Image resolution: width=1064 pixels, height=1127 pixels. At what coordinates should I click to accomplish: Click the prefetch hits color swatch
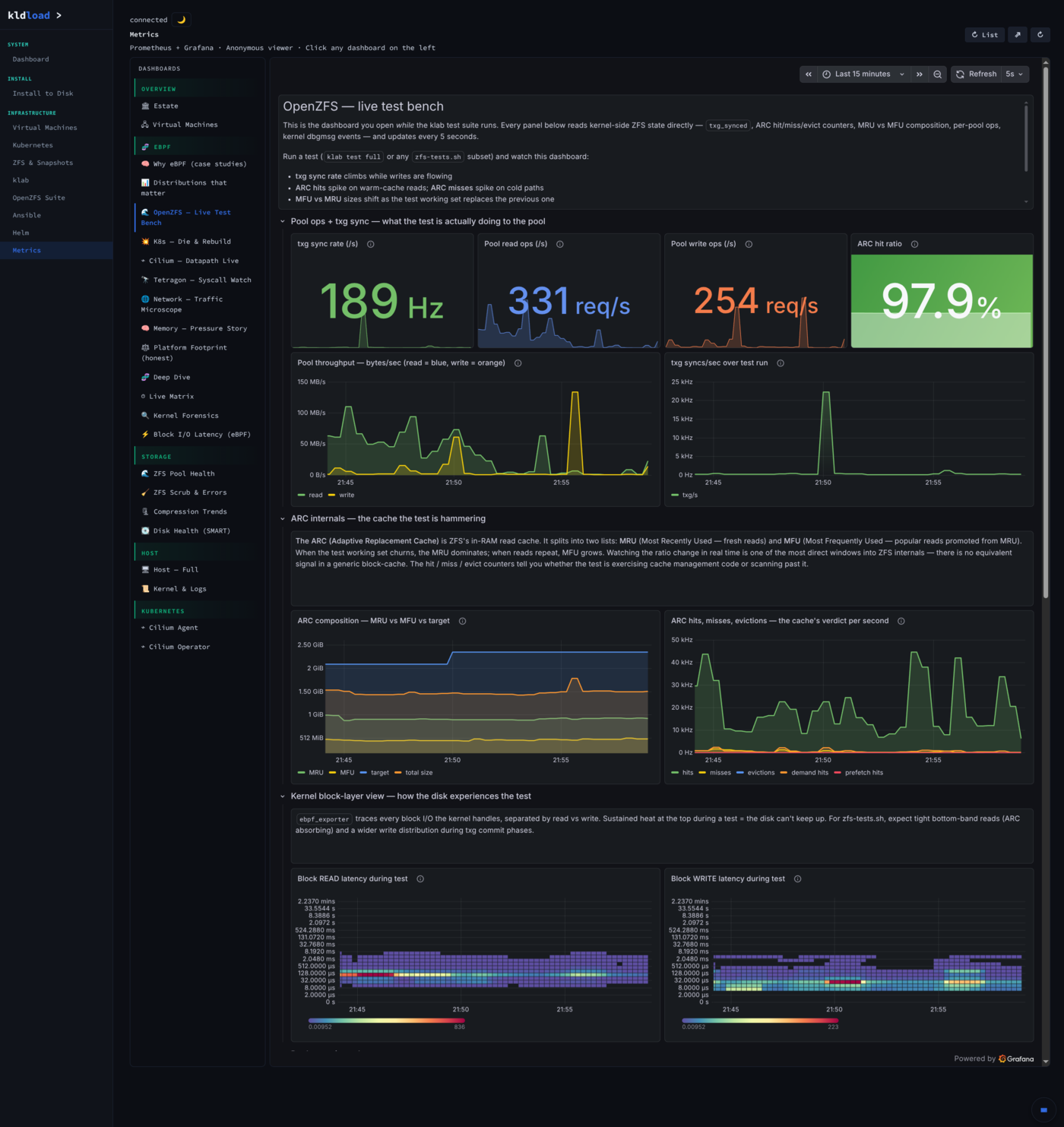838,773
